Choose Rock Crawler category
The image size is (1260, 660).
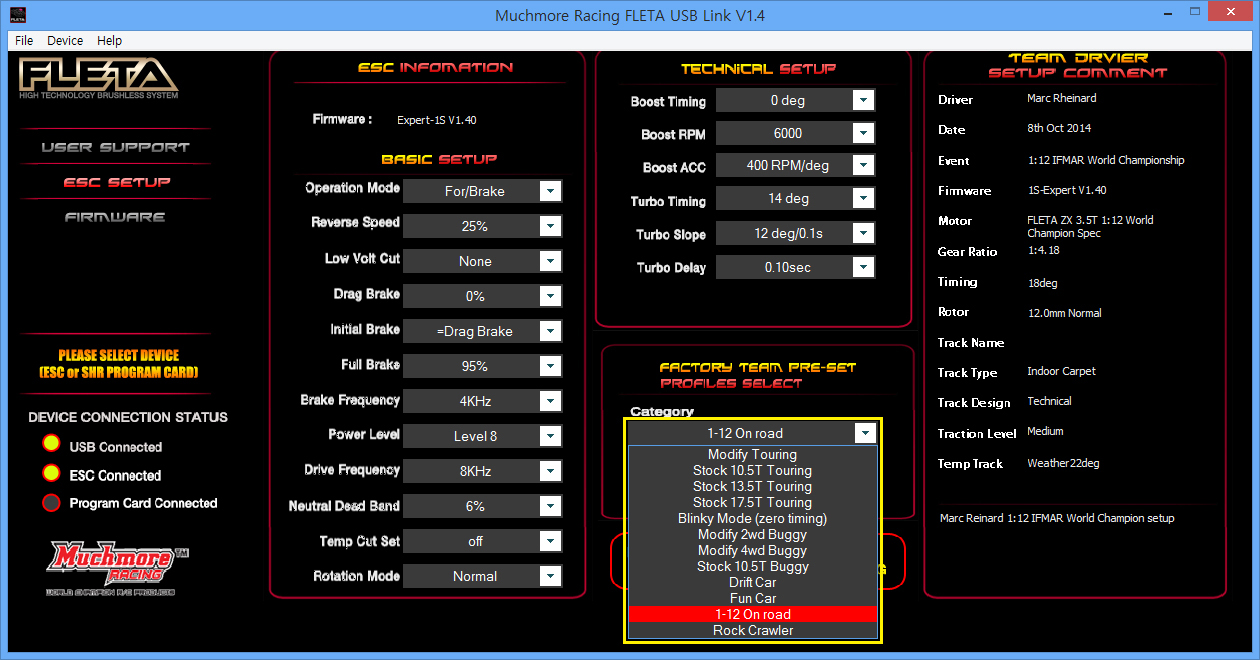pyautogui.click(x=753, y=630)
